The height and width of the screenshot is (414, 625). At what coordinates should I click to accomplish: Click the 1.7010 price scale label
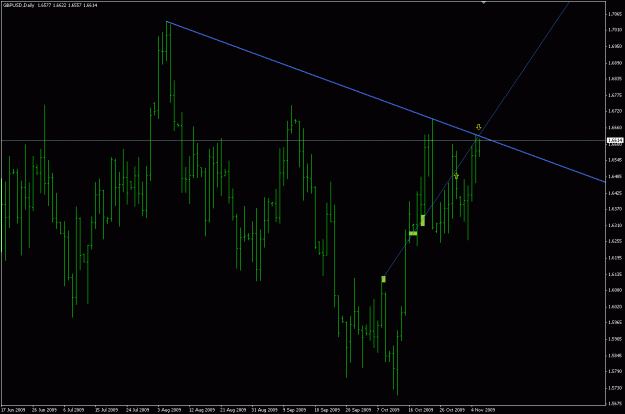tap(615, 30)
